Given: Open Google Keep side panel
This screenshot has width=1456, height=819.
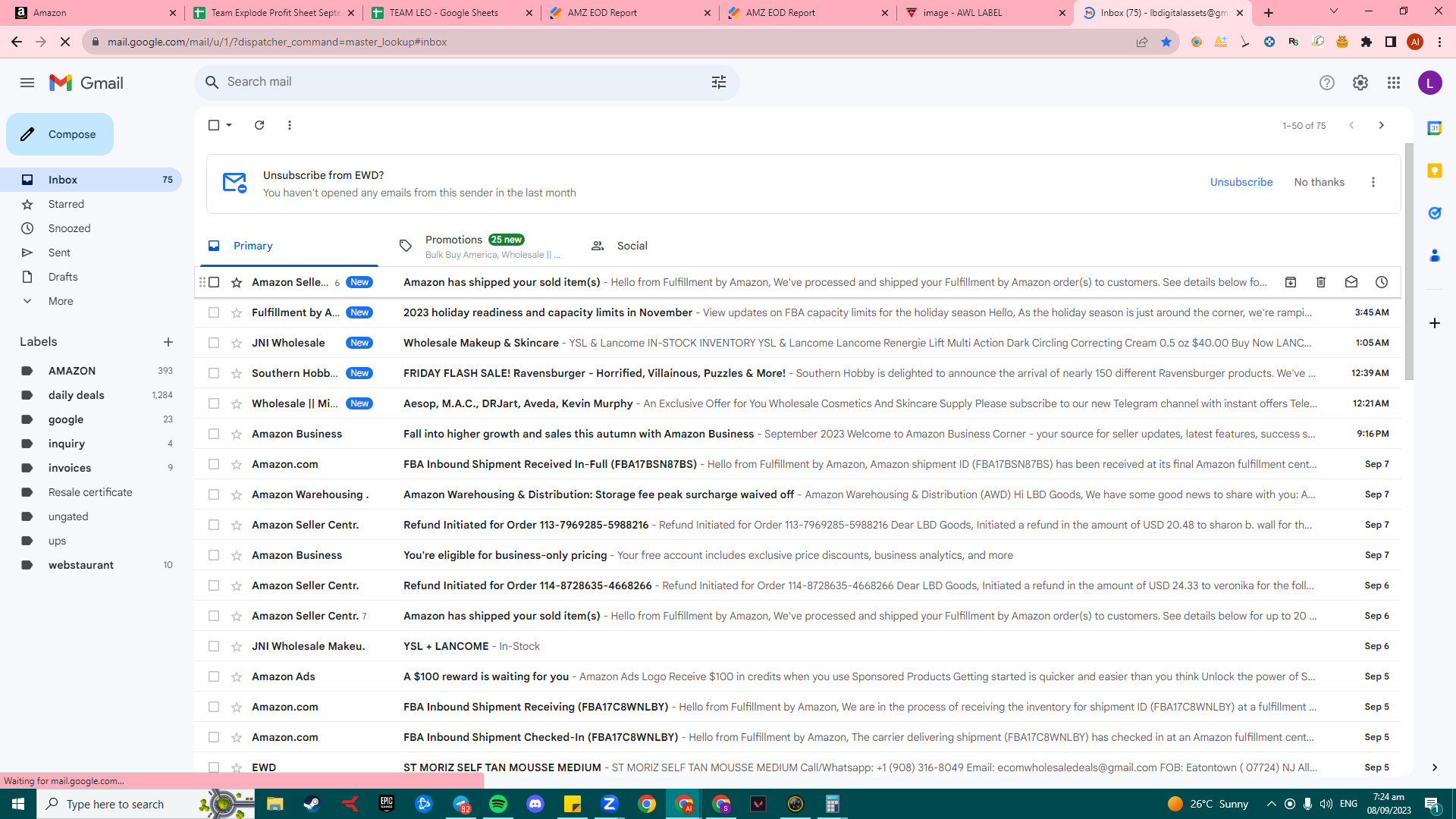Looking at the screenshot, I should (1434, 171).
